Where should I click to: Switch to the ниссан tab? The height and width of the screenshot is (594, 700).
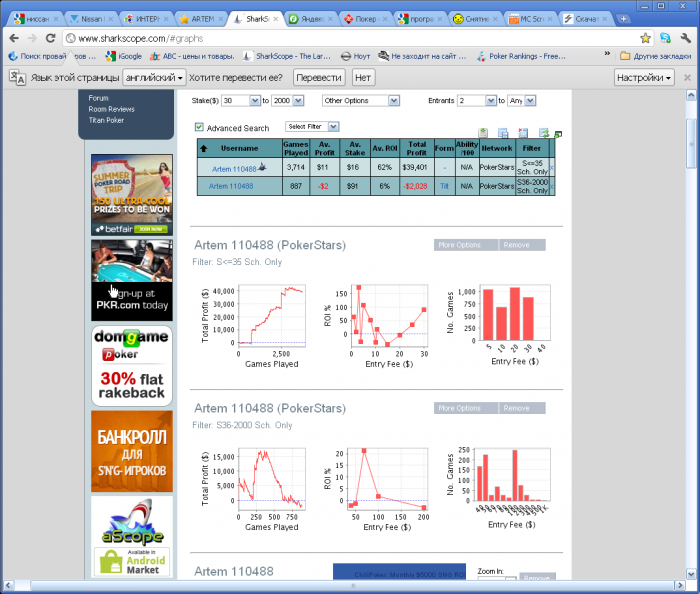click(x=36, y=19)
